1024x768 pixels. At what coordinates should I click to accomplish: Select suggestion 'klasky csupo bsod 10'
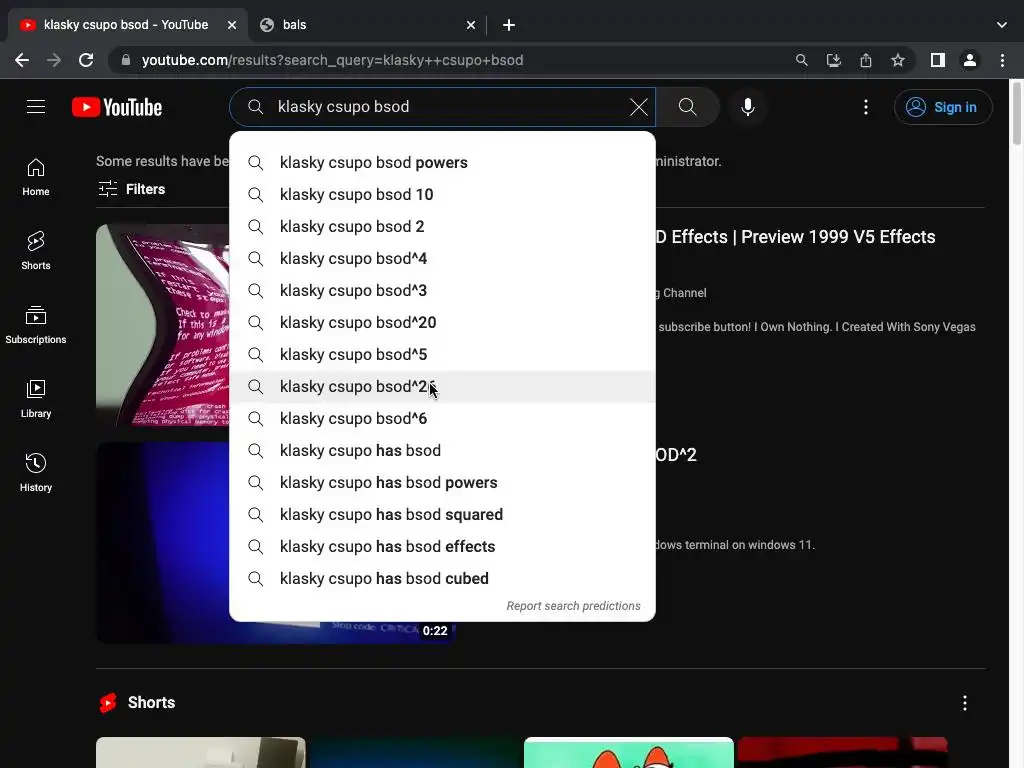(442, 195)
